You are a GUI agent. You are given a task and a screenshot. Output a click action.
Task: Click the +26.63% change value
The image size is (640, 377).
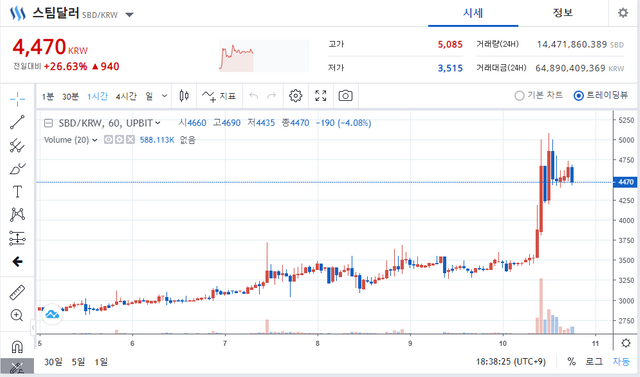coord(65,67)
